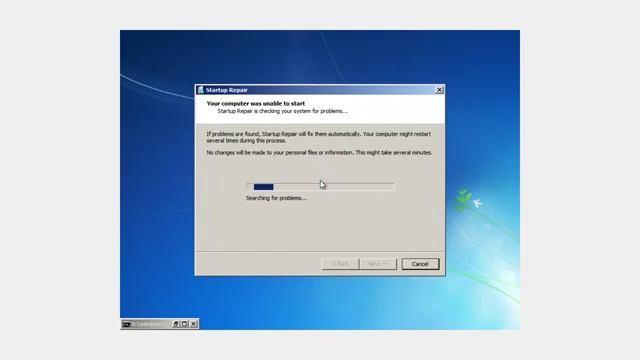Click the Startup Repair window title text

(x=227, y=90)
